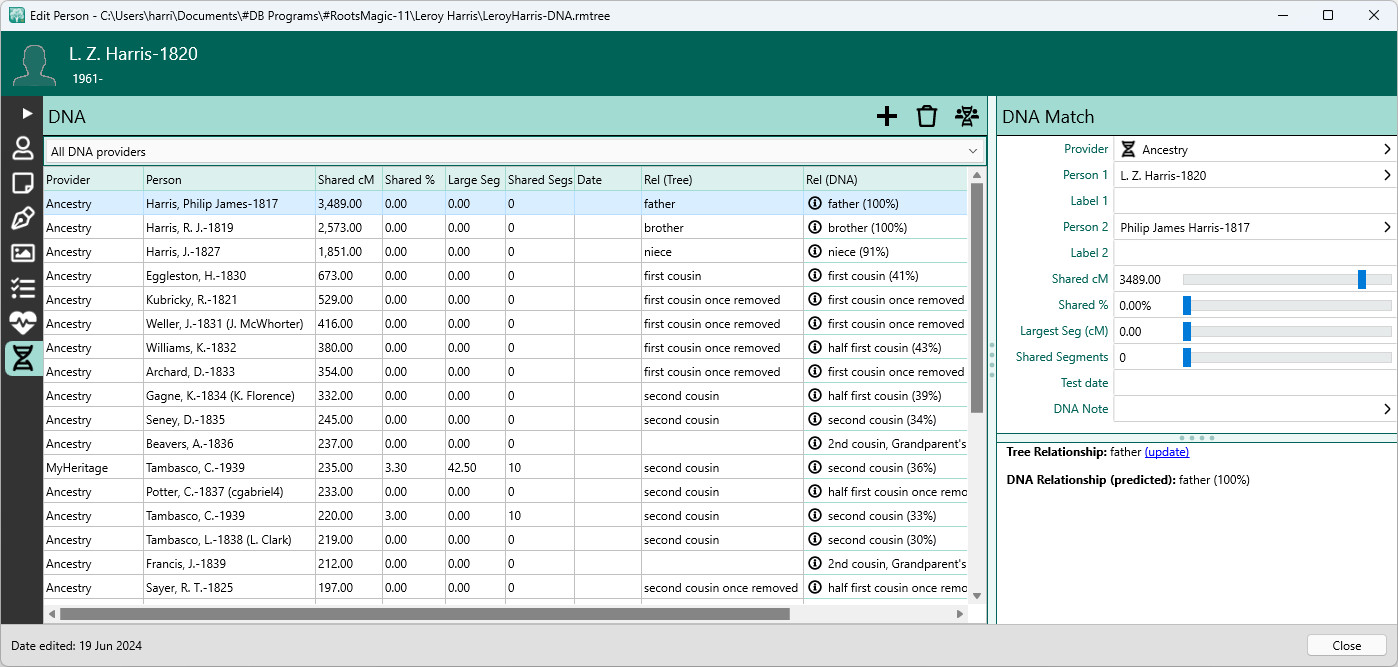Viewport: 1398px width, 667px height.
Task: Click info icon in Archard, D.-1833 row
Action: click(x=815, y=371)
